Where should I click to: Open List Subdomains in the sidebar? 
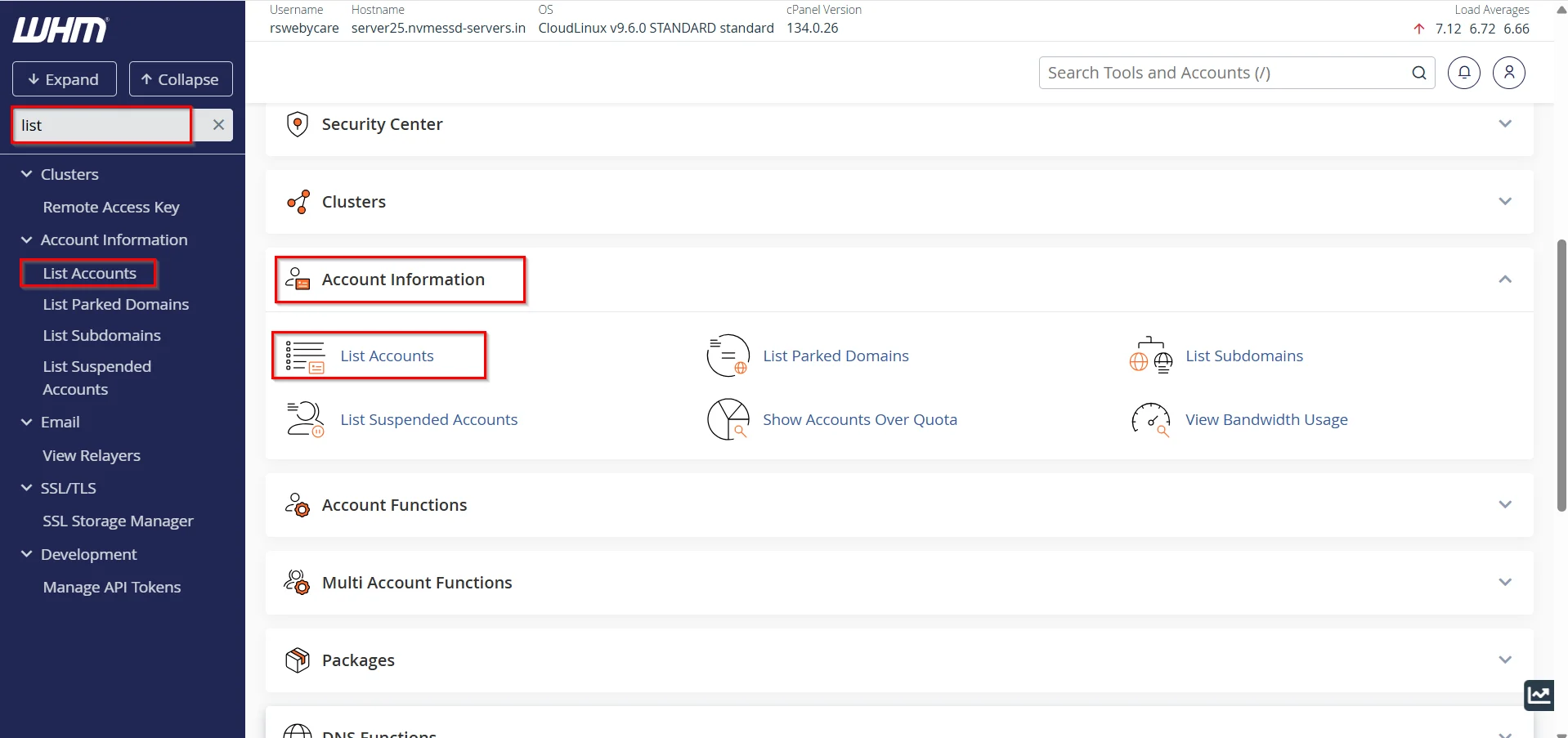pos(102,335)
